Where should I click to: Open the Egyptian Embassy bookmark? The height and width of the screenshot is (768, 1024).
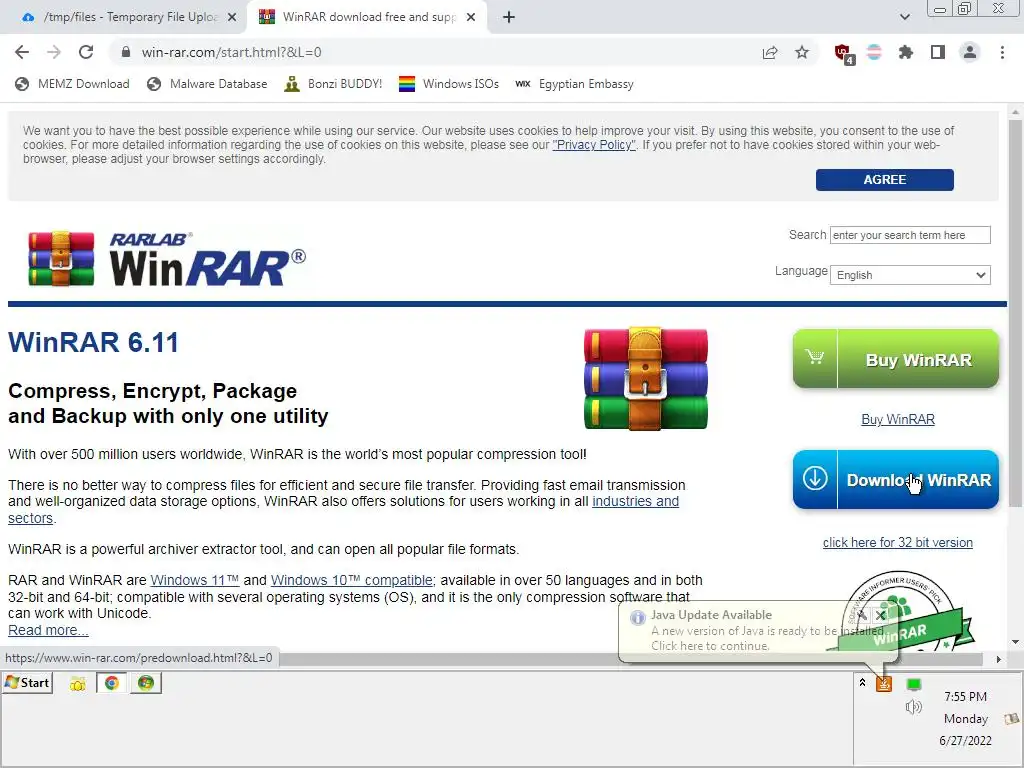coord(575,84)
